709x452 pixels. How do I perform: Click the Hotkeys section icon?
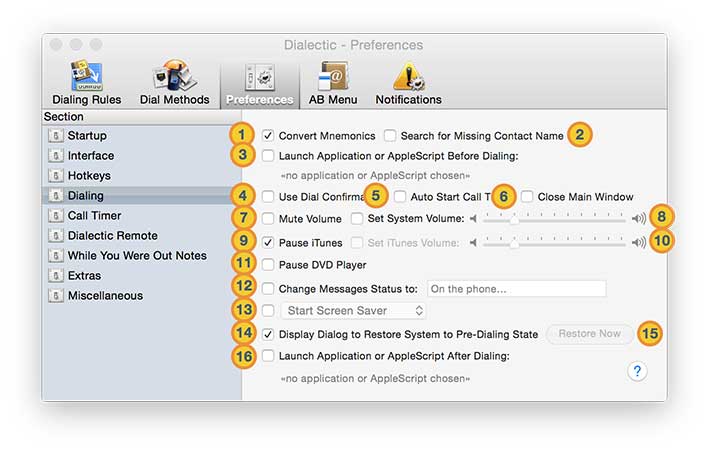56,175
